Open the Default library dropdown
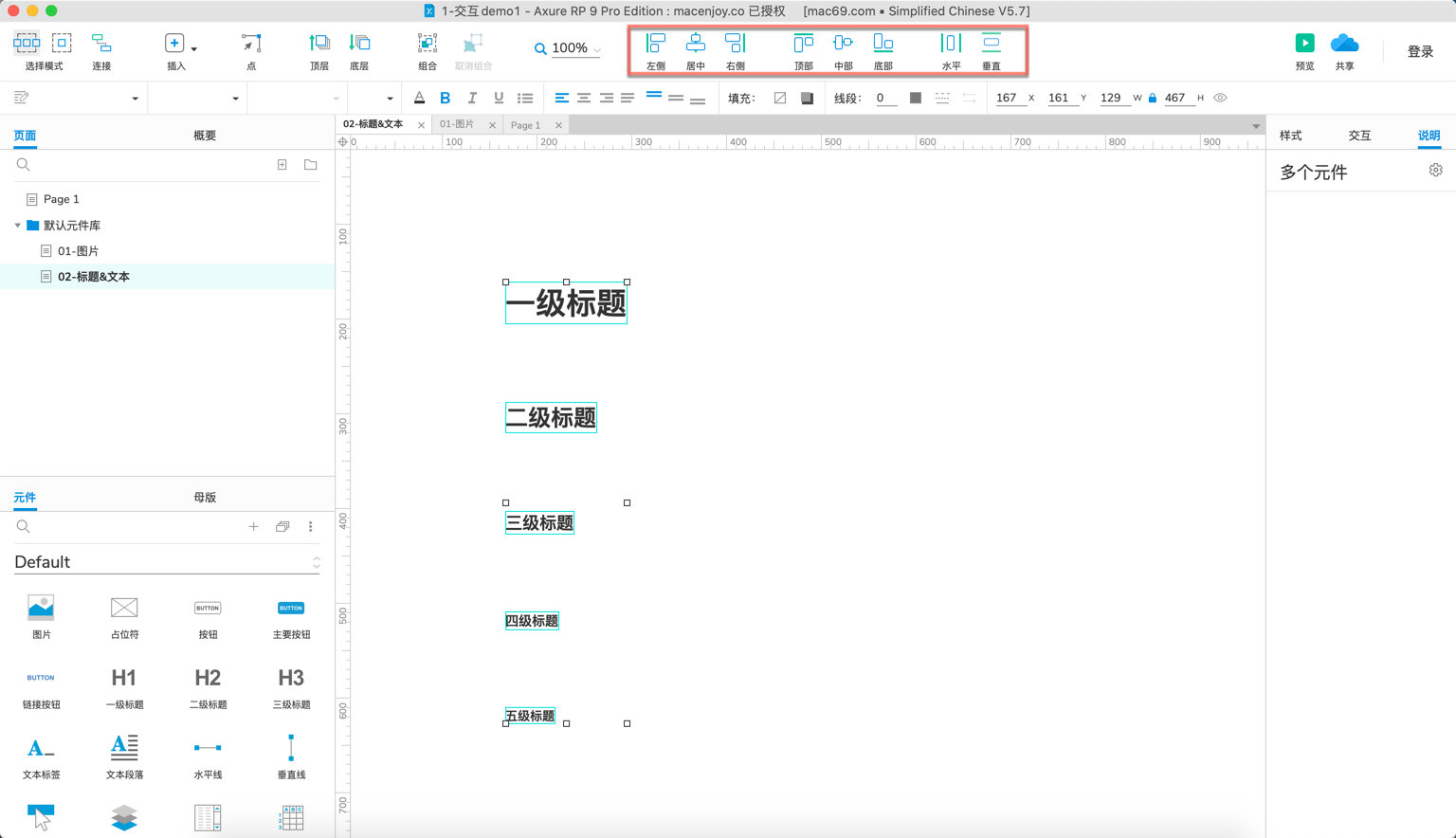 (168, 562)
